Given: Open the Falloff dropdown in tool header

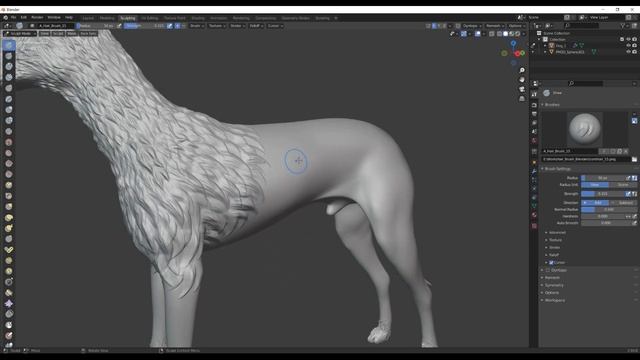Looking at the screenshot, I should tap(256, 26).
